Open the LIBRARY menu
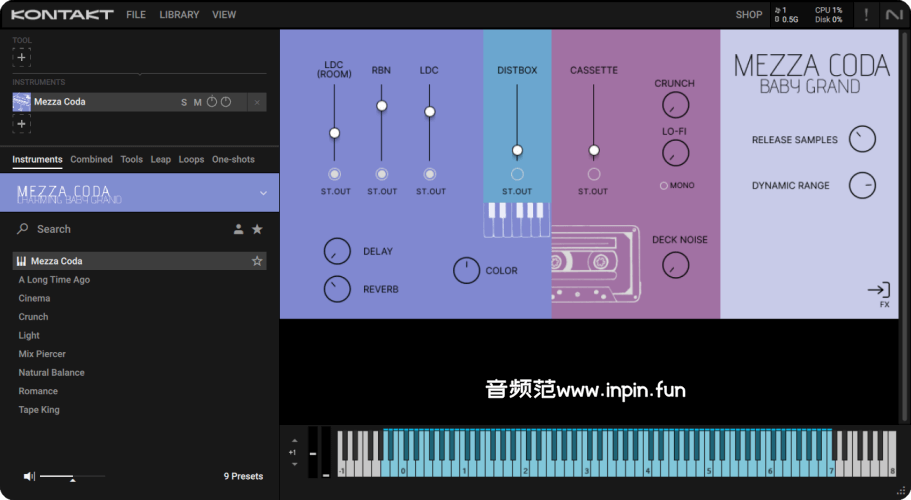Image resolution: width=911 pixels, height=500 pixels. 179,15
